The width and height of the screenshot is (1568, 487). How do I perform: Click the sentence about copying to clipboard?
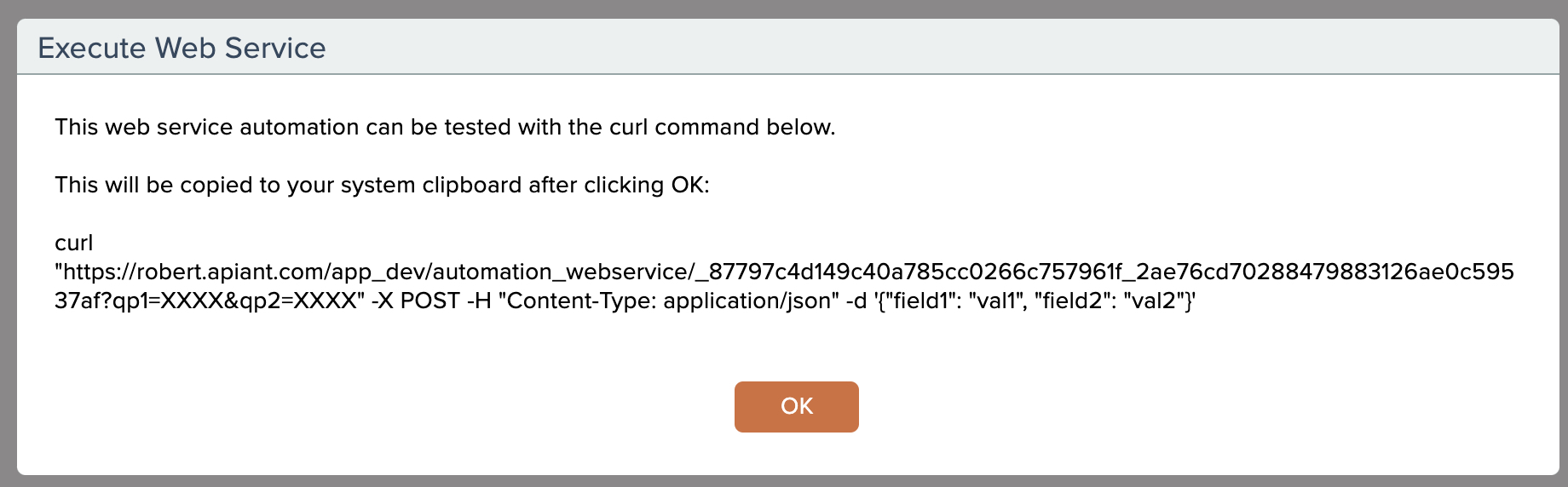[x=381, y=186]
